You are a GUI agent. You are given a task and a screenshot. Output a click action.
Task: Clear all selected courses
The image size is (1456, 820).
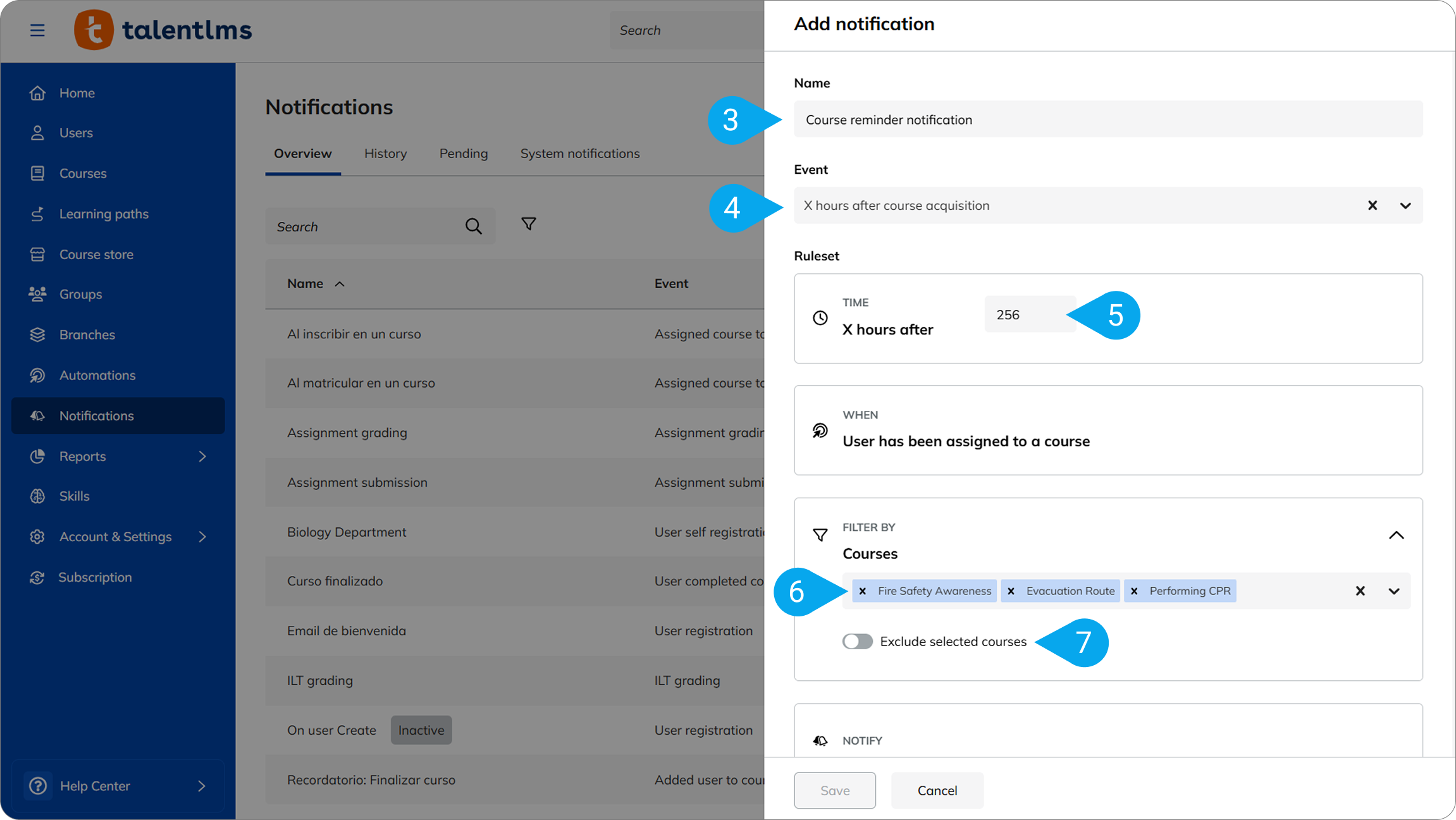pyautogui.click(x=1360, y=591)
